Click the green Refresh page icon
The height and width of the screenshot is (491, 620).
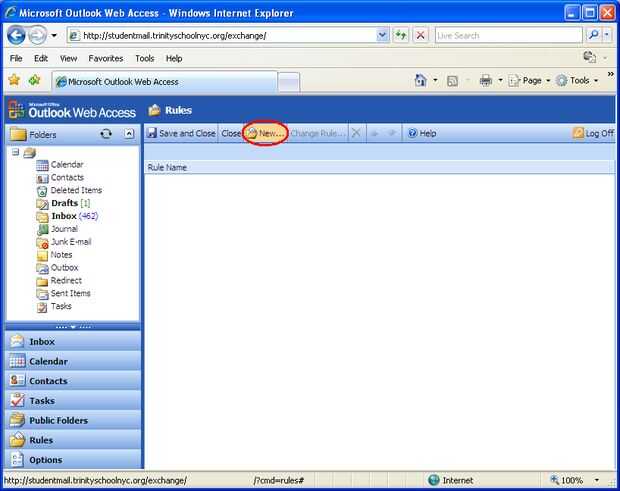(401, 36)
